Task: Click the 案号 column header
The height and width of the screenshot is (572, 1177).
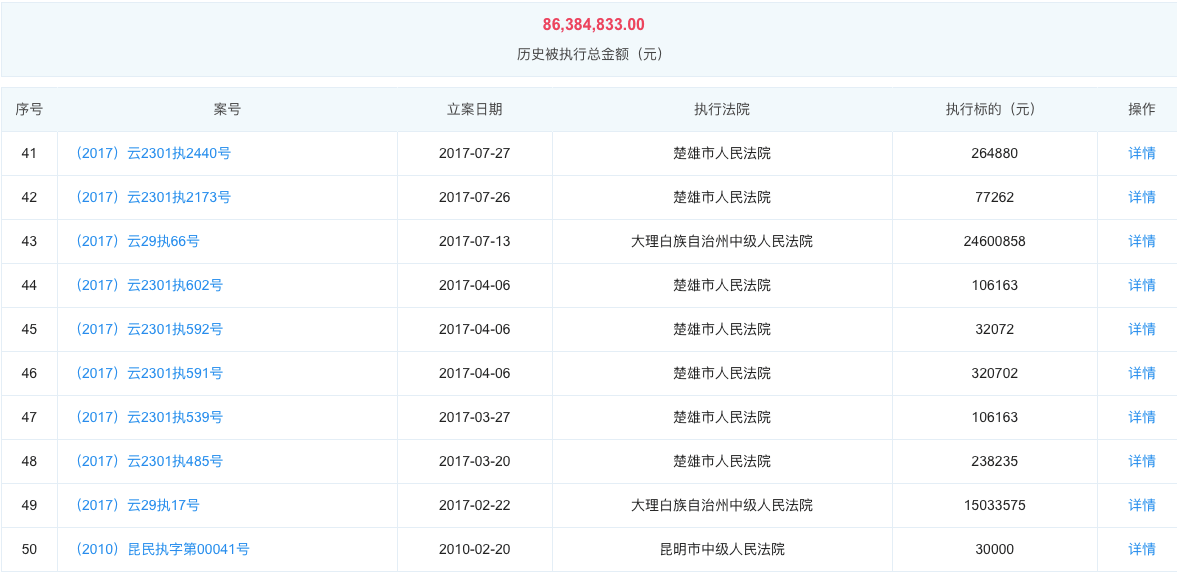Action: tap(227, 109)
